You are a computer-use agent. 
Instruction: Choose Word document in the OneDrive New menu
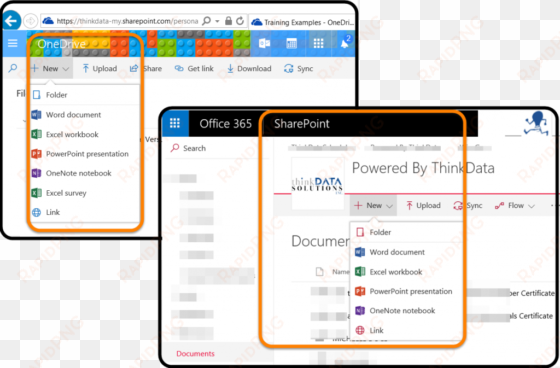(85, 115)
